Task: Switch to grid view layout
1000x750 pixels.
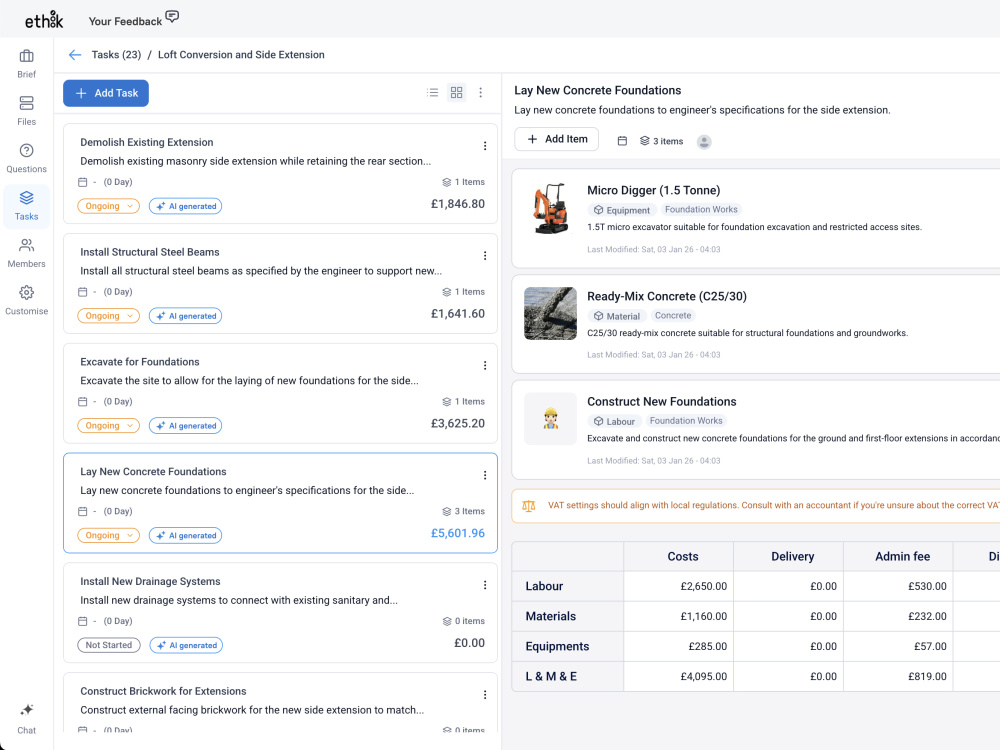Action: 457,93
